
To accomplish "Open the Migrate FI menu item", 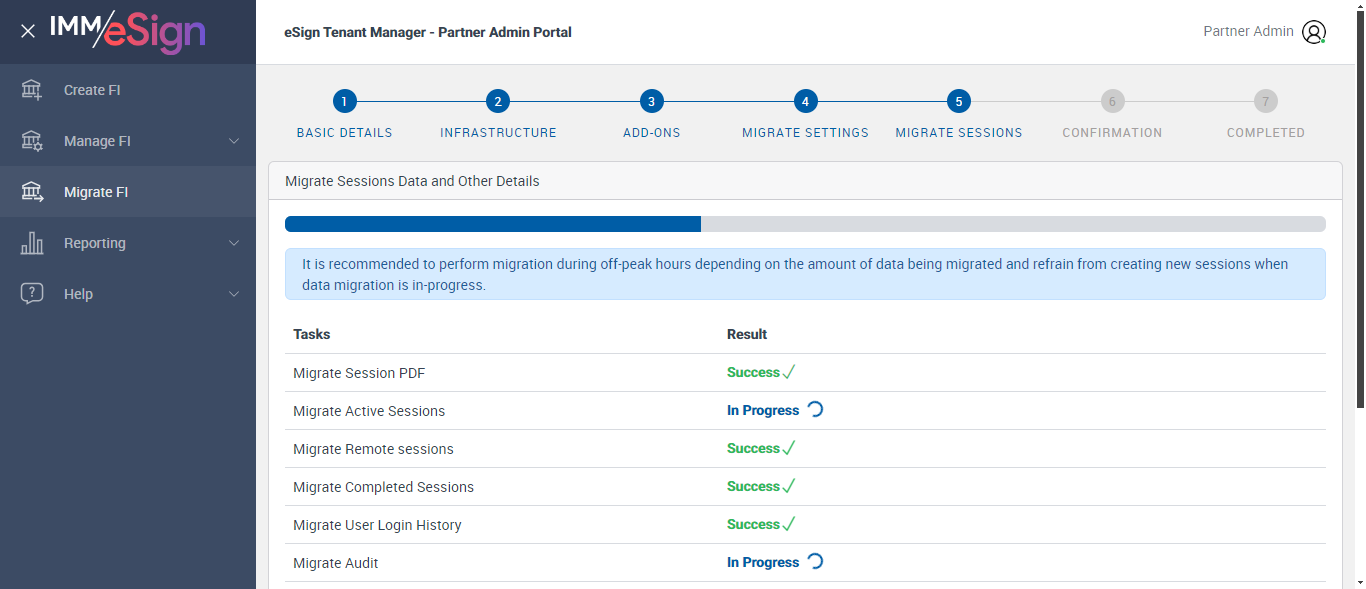I will 96,192.
